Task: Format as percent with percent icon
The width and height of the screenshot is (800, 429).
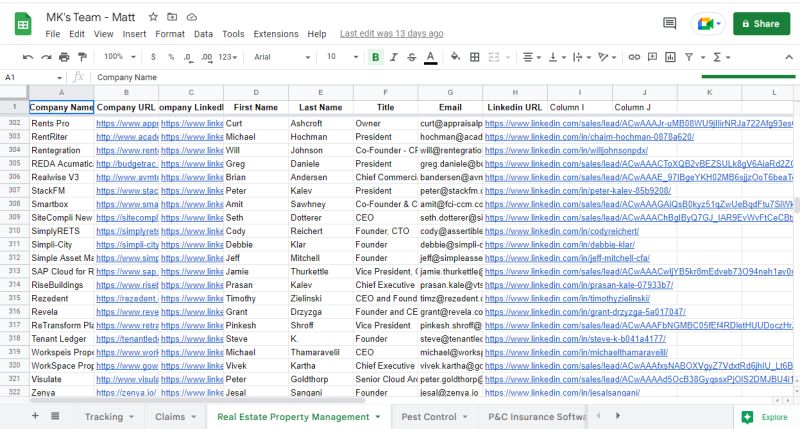Action: point(171,57)
